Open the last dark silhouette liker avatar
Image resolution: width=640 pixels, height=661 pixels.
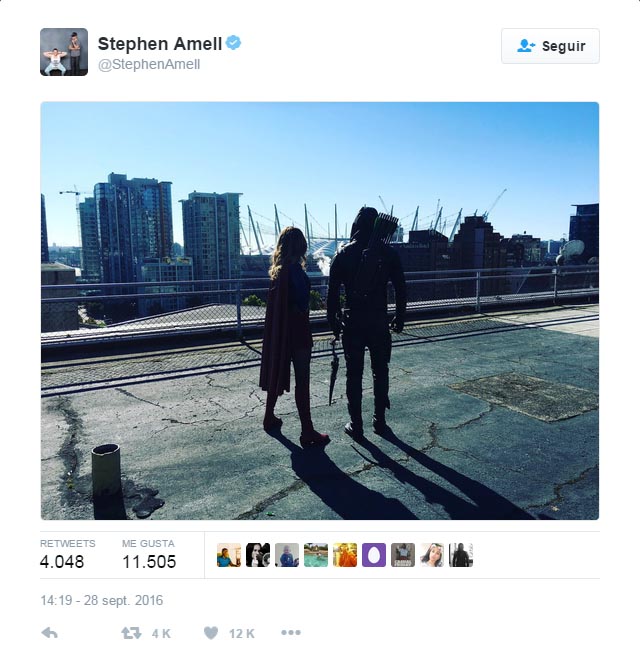[461, 555]
